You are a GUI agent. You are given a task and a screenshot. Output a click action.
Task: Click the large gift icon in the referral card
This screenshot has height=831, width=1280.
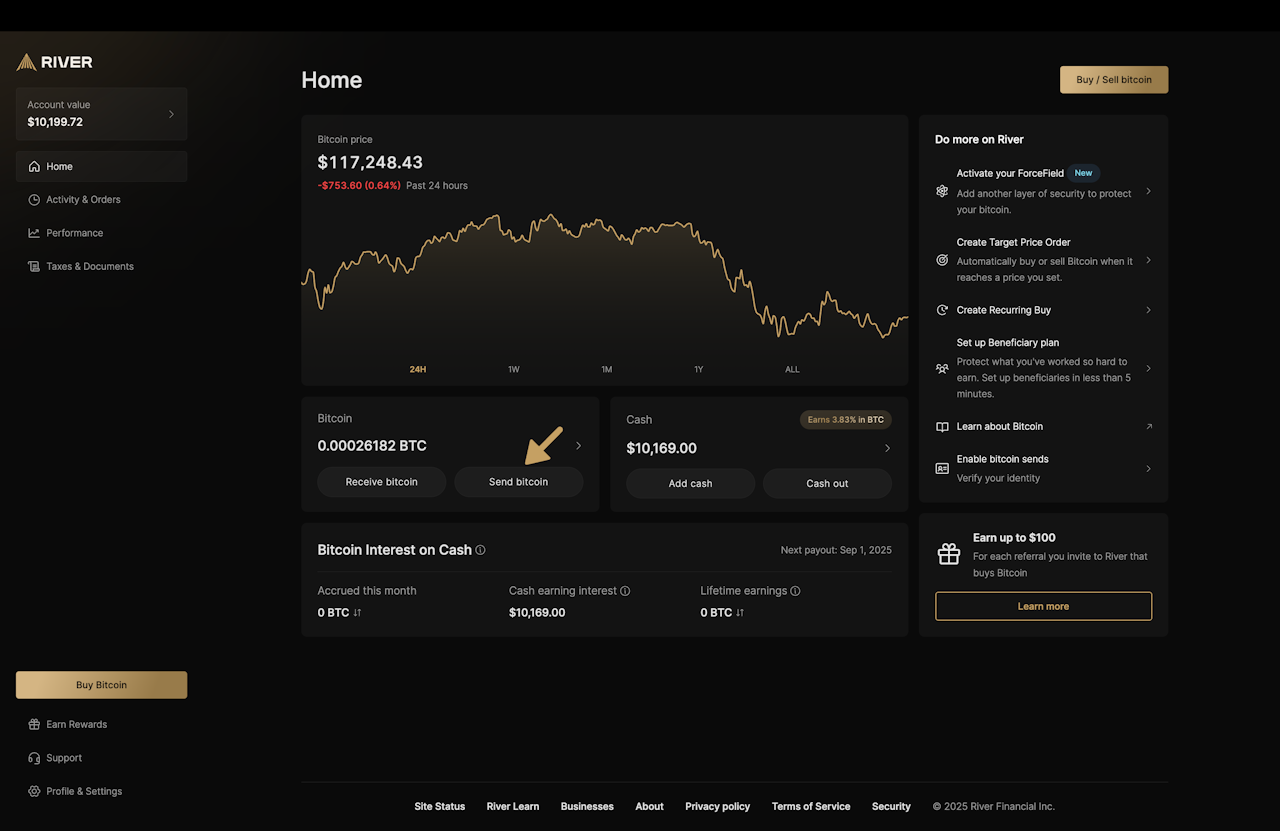pos(949,555)
